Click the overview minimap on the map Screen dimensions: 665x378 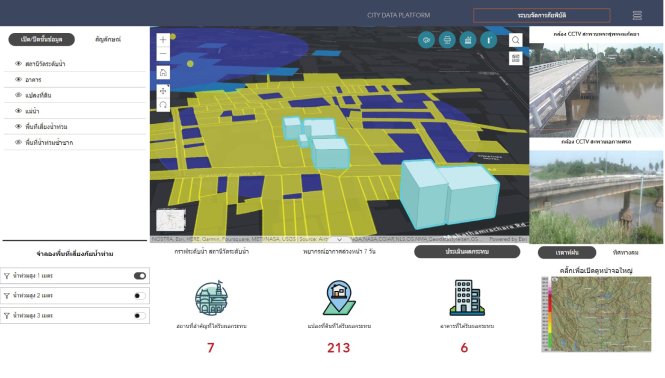click(x=170, y=220)
